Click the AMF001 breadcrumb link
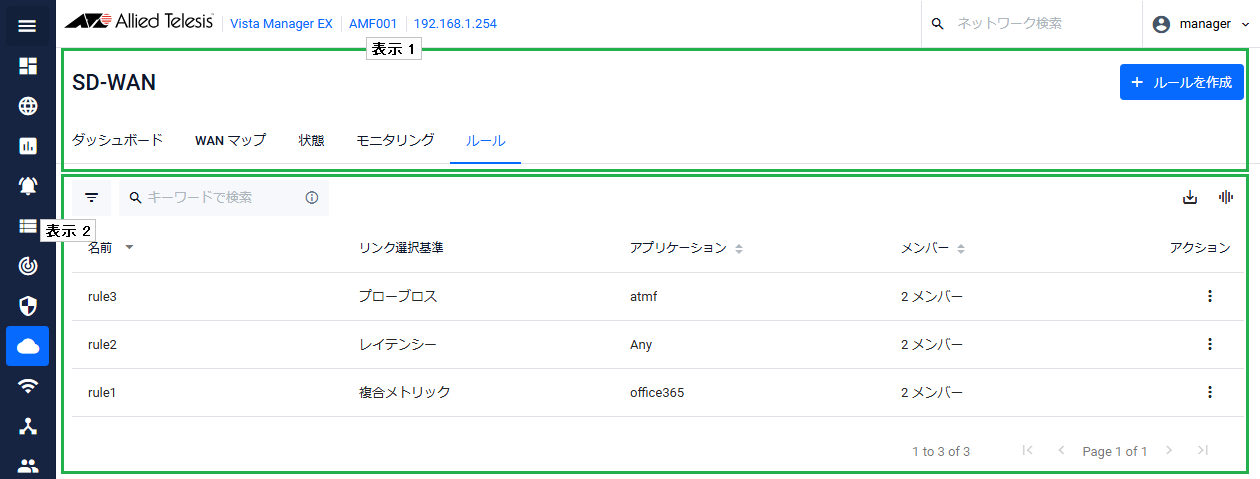The width and height of the screenshot is (1260, 479). point(372,23)
